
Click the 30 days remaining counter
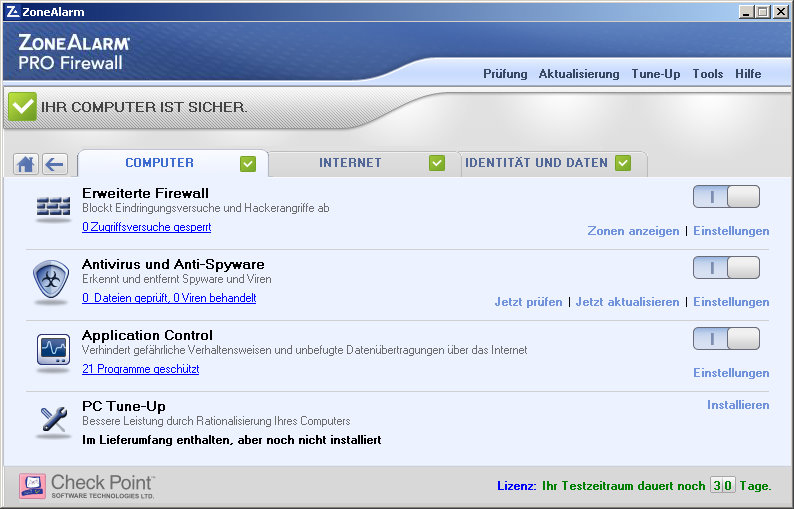[x=722, y=486]
